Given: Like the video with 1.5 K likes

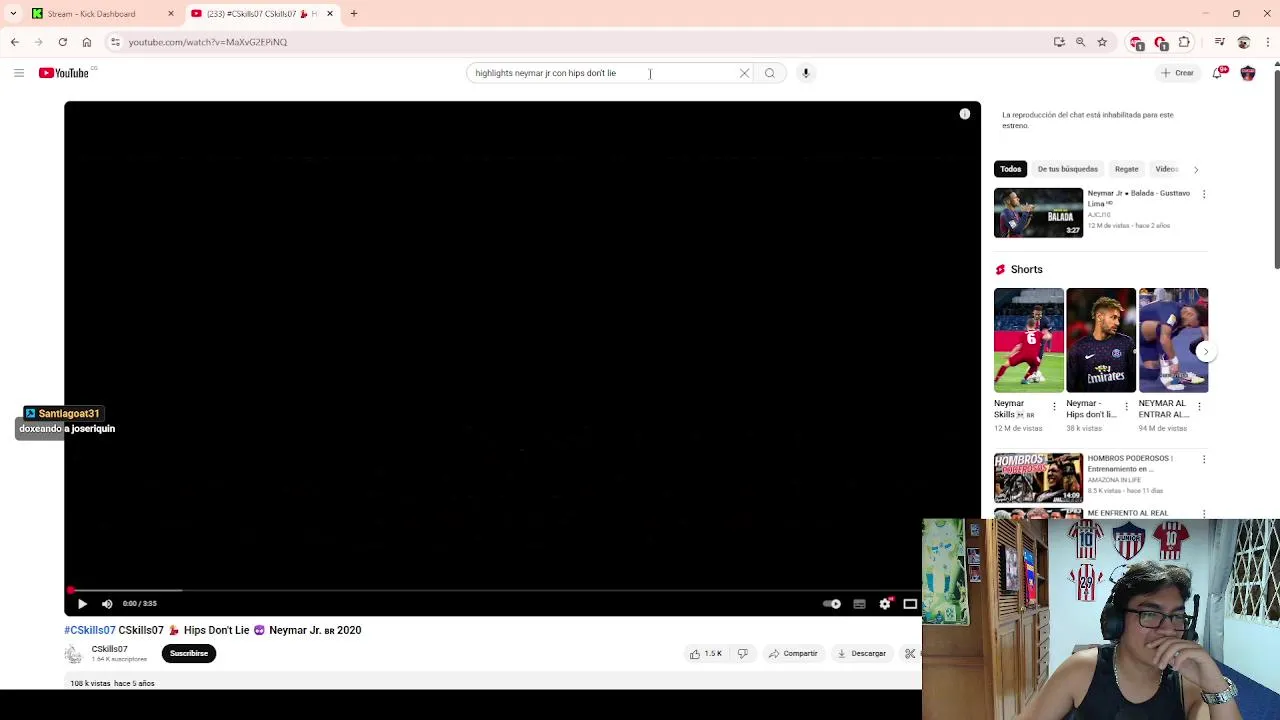Looking at the screenshot, I should pyautogui.click(x=705, y=654).
